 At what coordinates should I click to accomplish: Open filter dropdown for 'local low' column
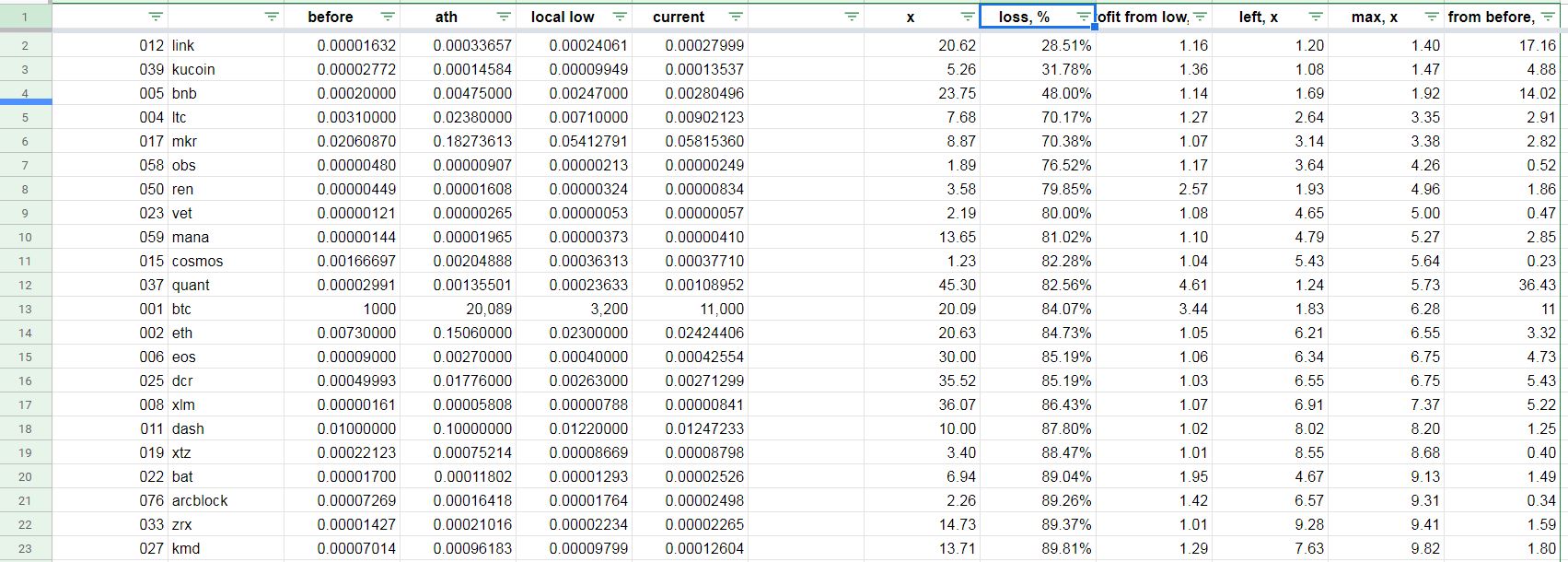[620, 17]
